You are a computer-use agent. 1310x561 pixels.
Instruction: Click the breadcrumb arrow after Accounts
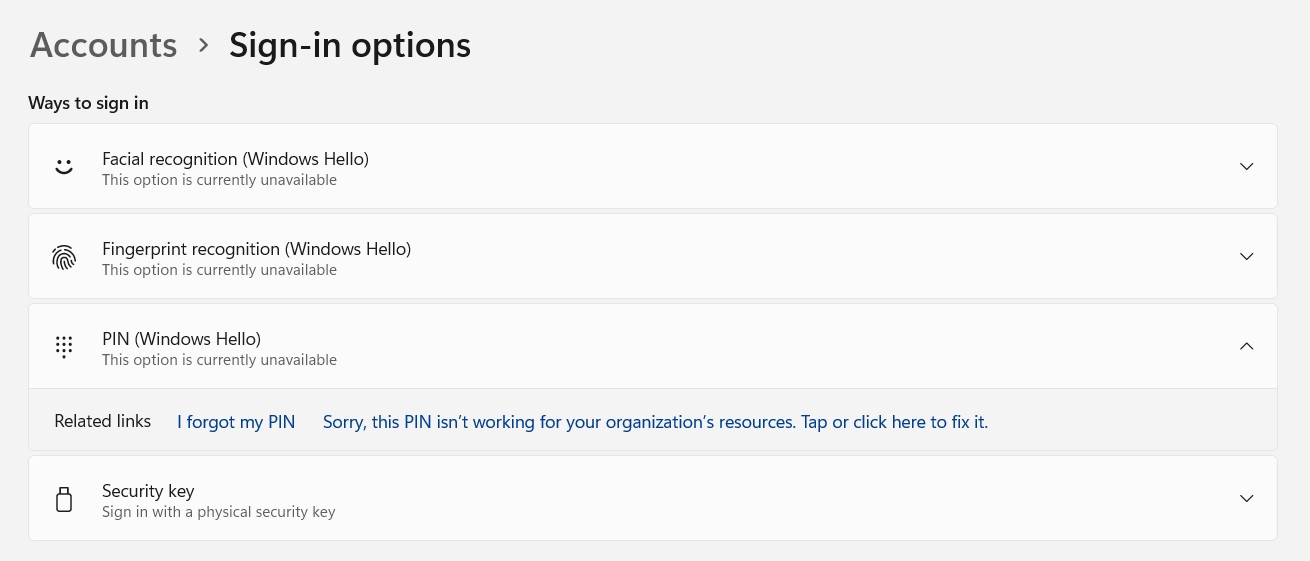point(204,45)
